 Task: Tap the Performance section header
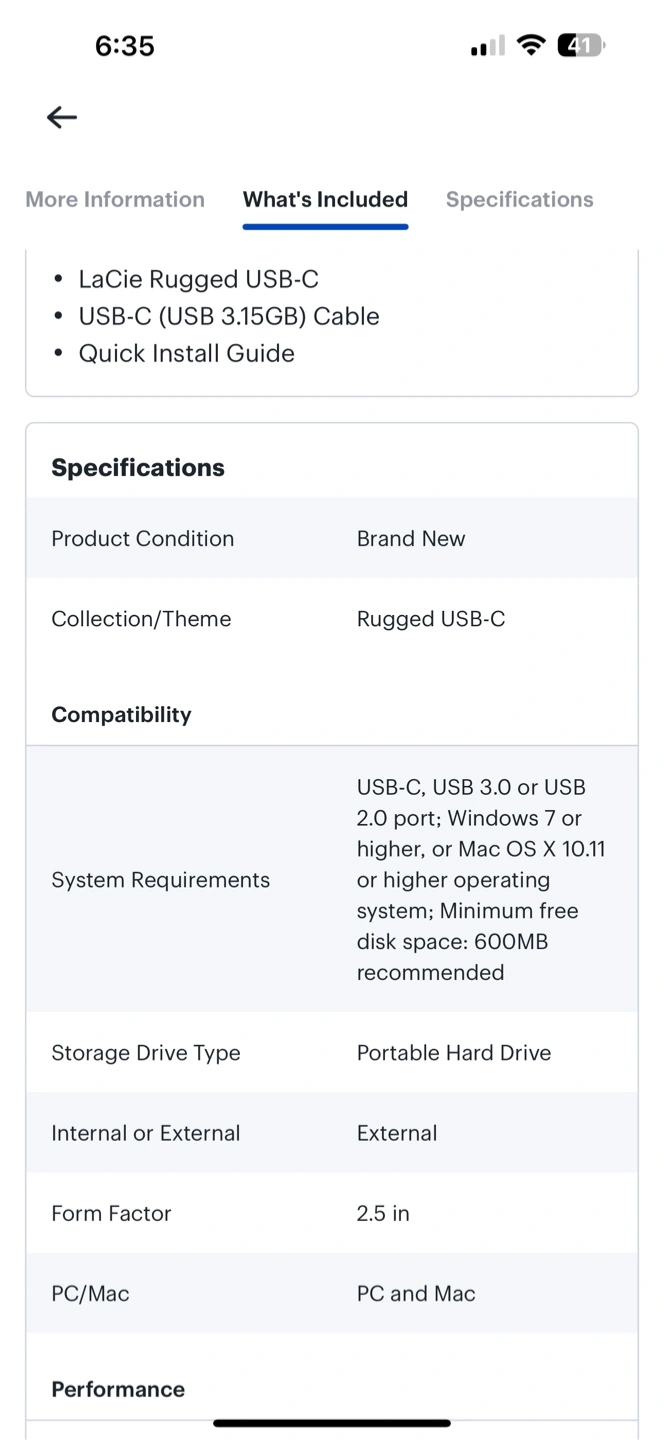[118, 1389]
